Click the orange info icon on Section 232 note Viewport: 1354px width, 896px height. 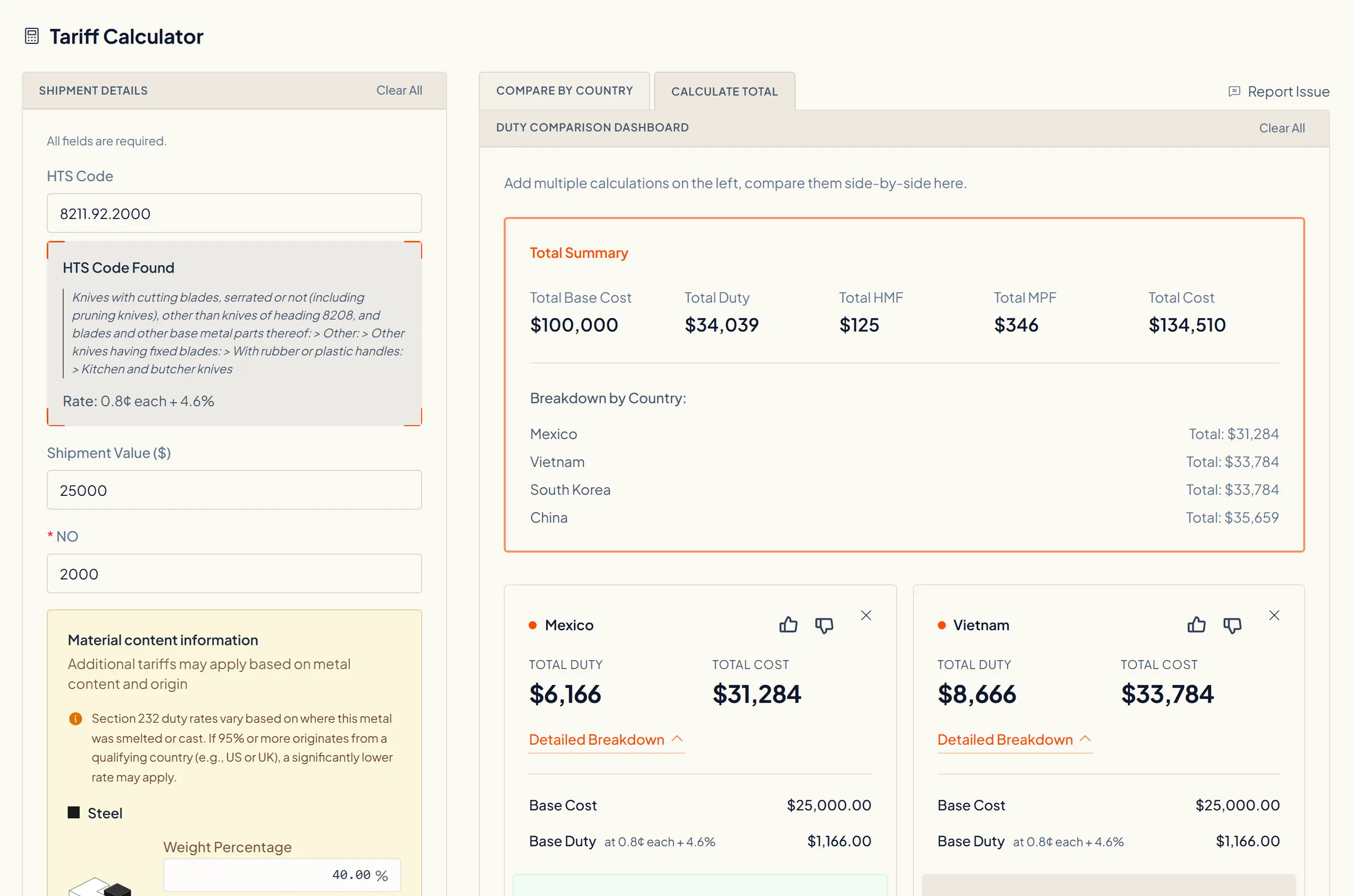click(x=76, y=718)
